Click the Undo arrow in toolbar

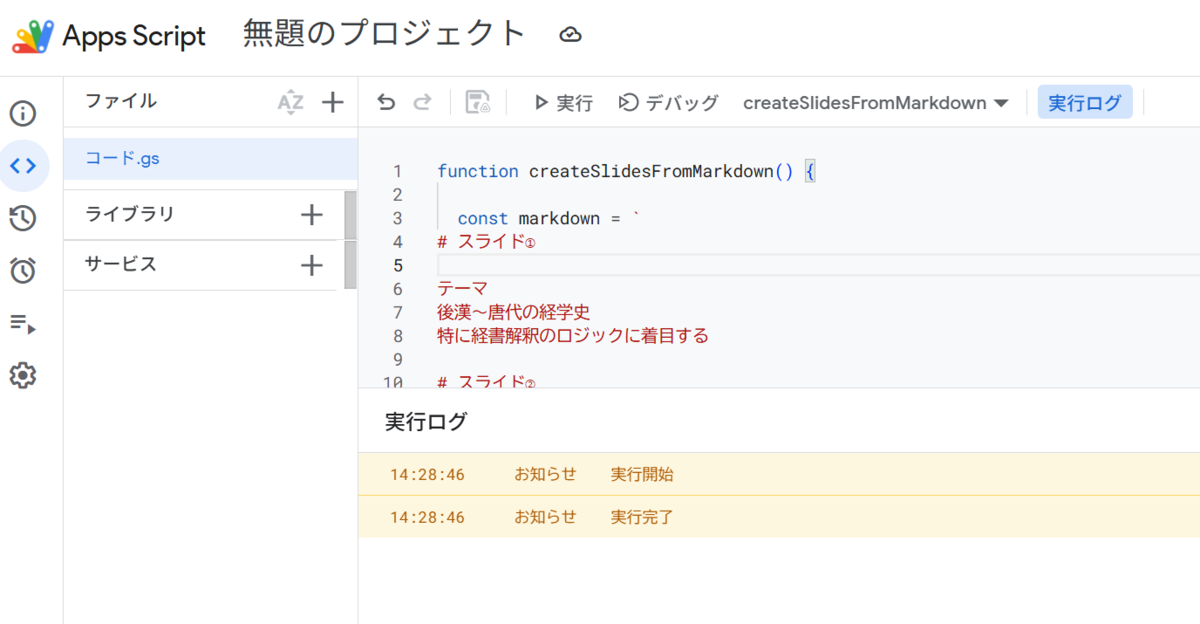[386, 102]
